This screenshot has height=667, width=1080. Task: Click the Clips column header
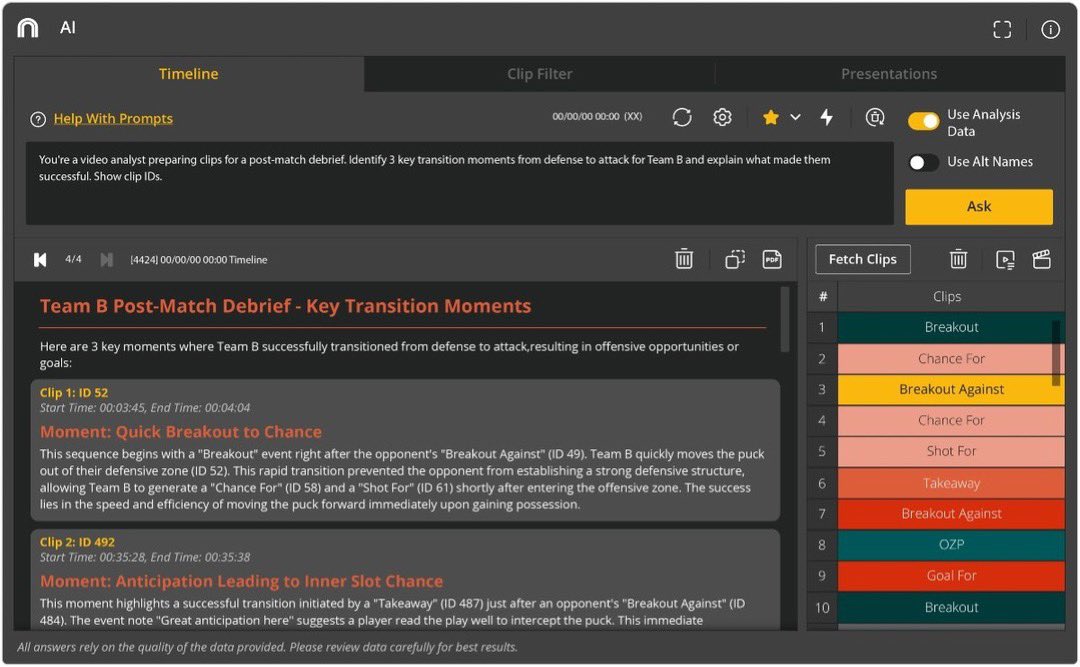(947, 296)
